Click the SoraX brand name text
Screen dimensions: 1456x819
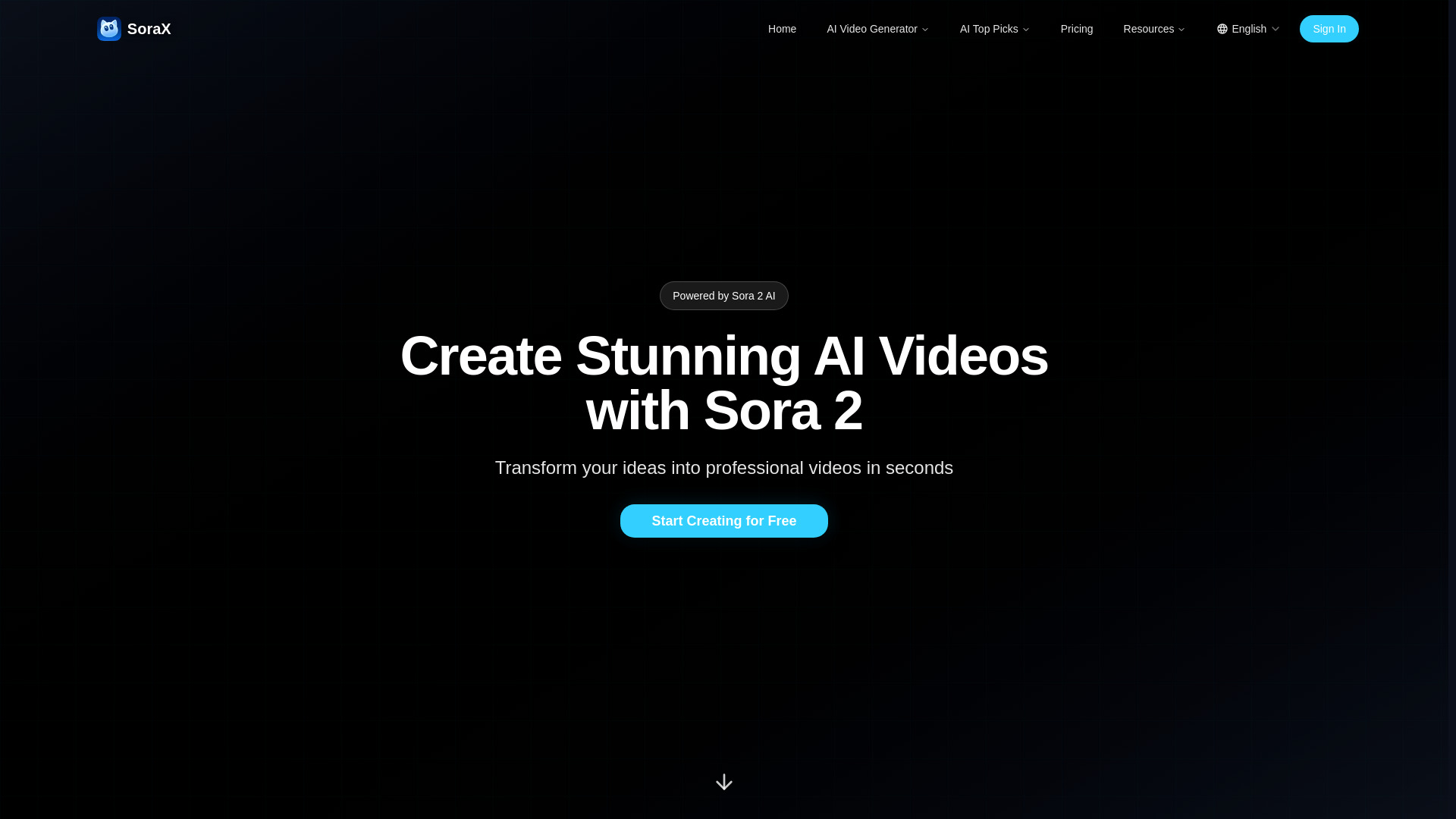(149, 28)
